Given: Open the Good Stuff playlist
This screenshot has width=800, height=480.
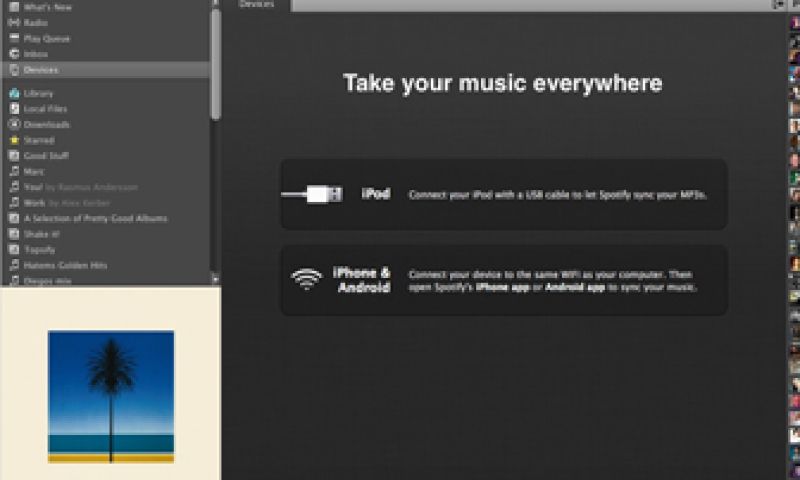Looking at the screenshot, I should (x=46, y=156).
